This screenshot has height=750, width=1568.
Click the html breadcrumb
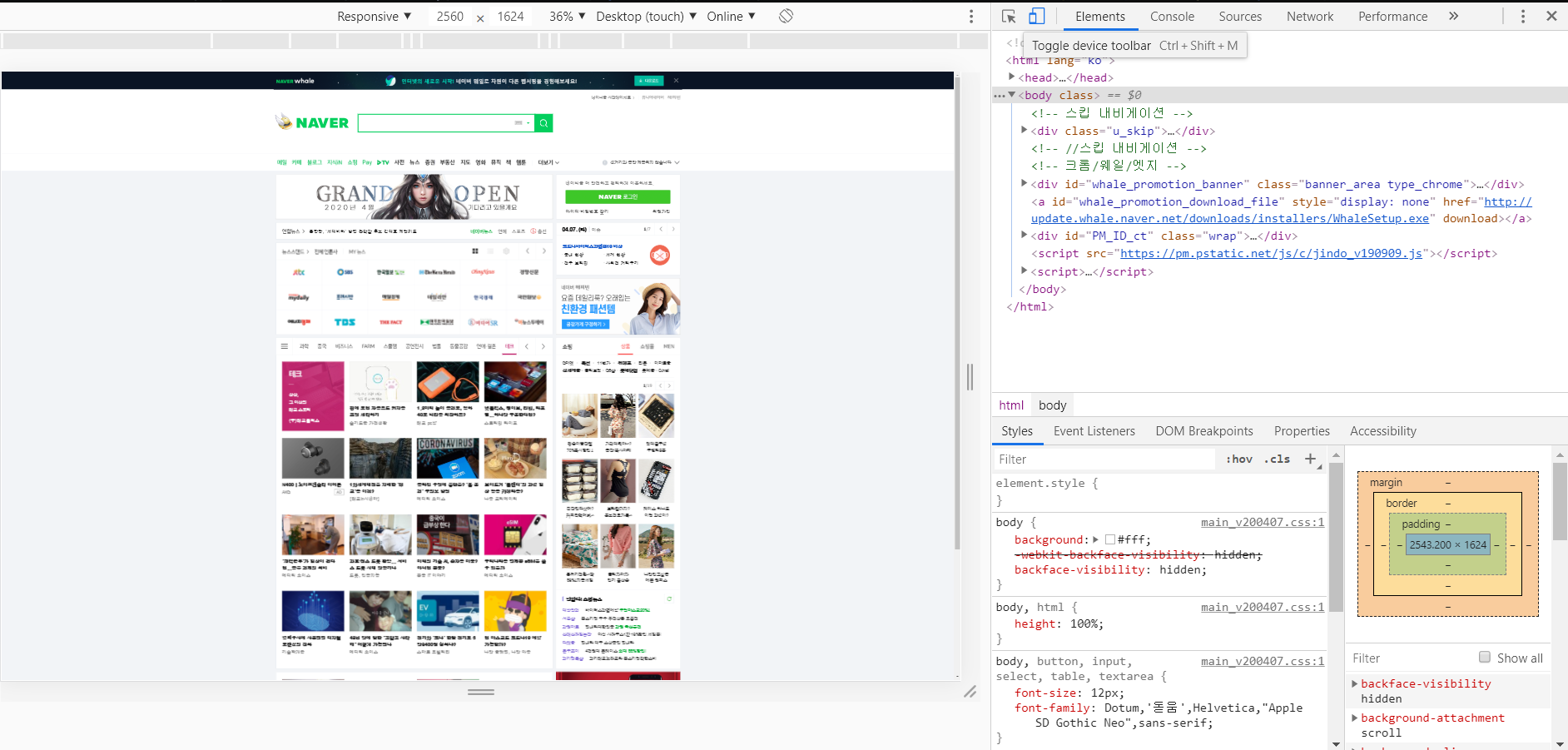(1011, 405)
